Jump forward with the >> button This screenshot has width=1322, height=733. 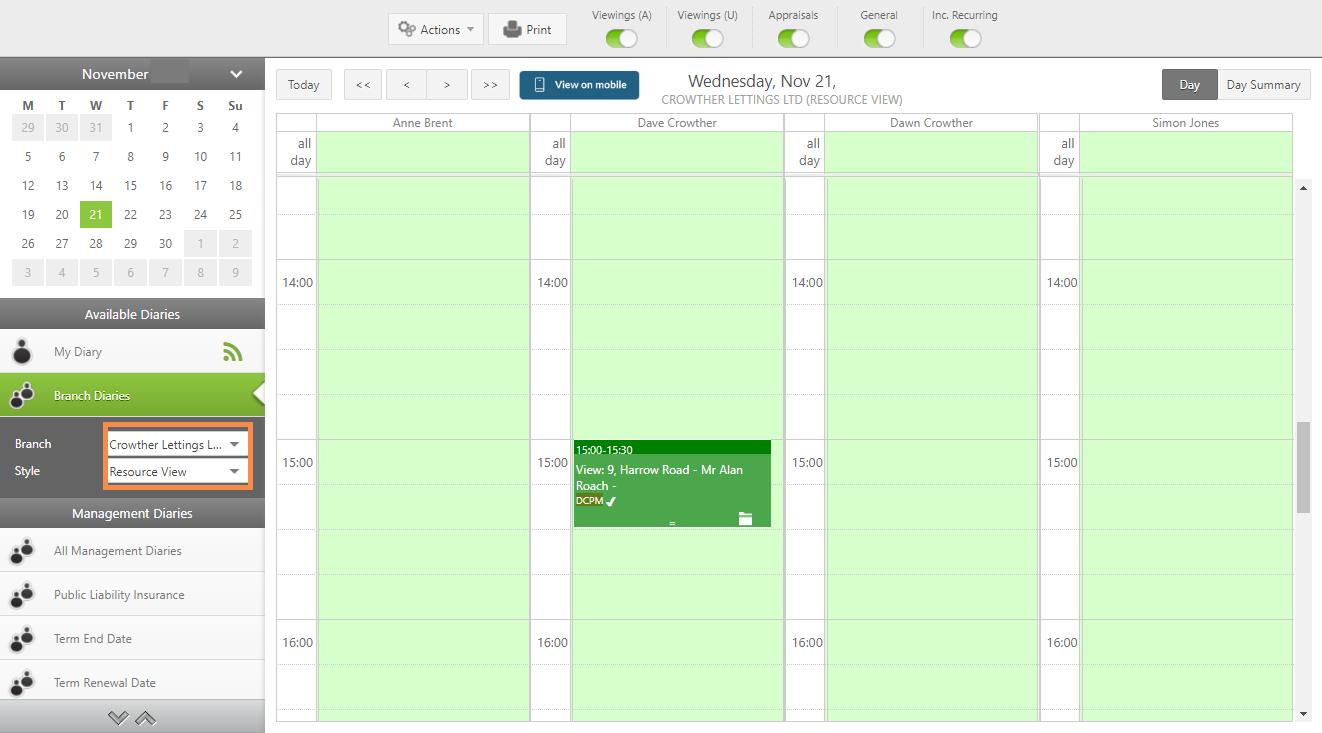click(490, 85)
